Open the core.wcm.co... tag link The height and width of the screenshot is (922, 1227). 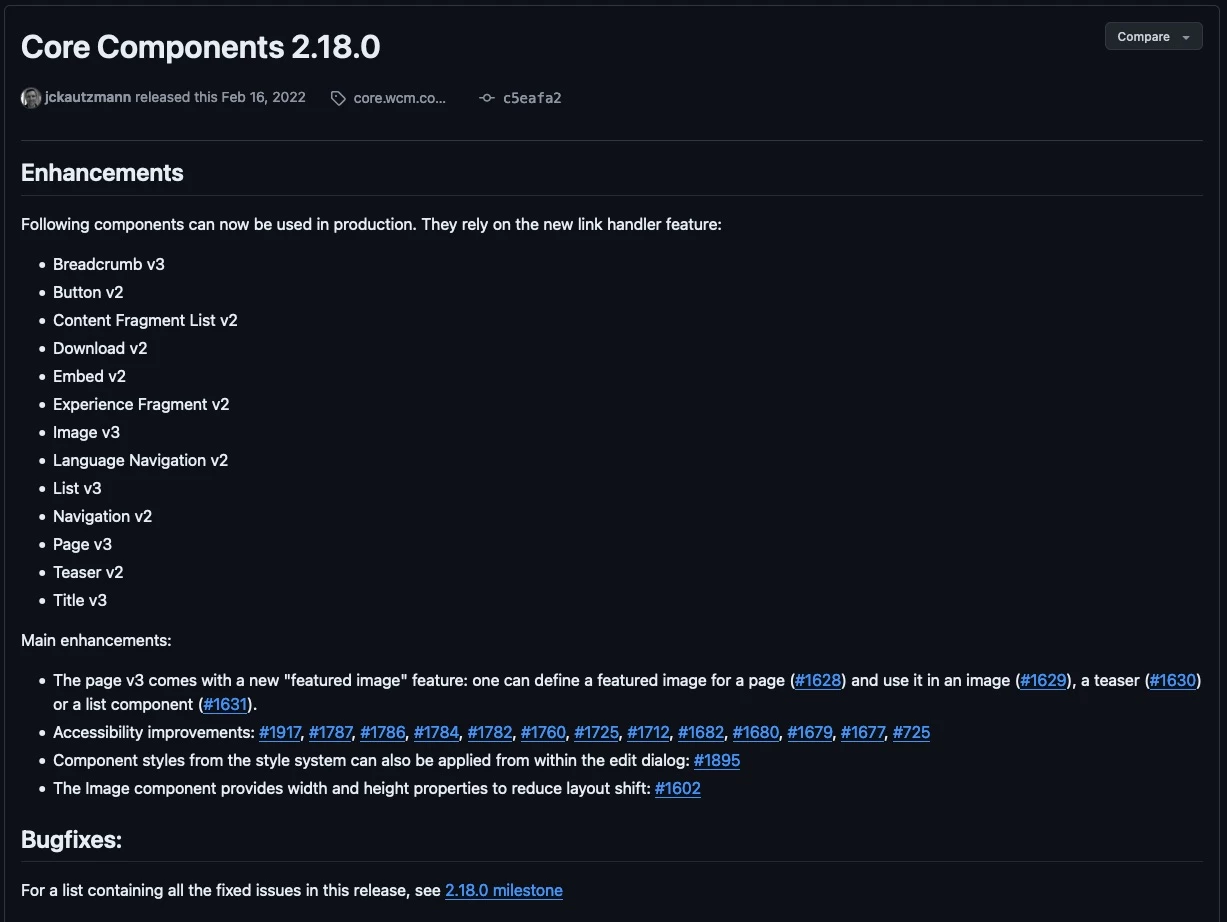pyautogui.click(x=400, y=98)
